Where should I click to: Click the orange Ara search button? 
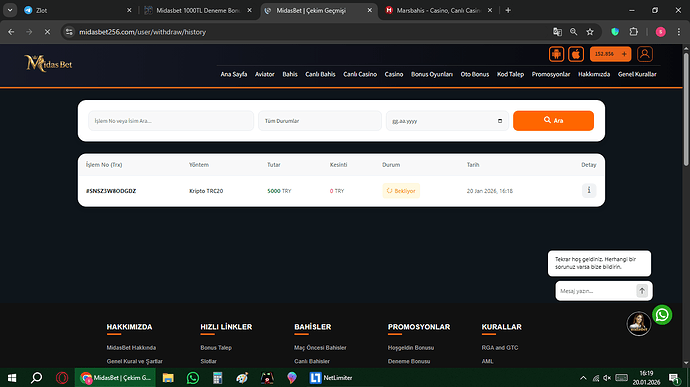pos(553,121)
